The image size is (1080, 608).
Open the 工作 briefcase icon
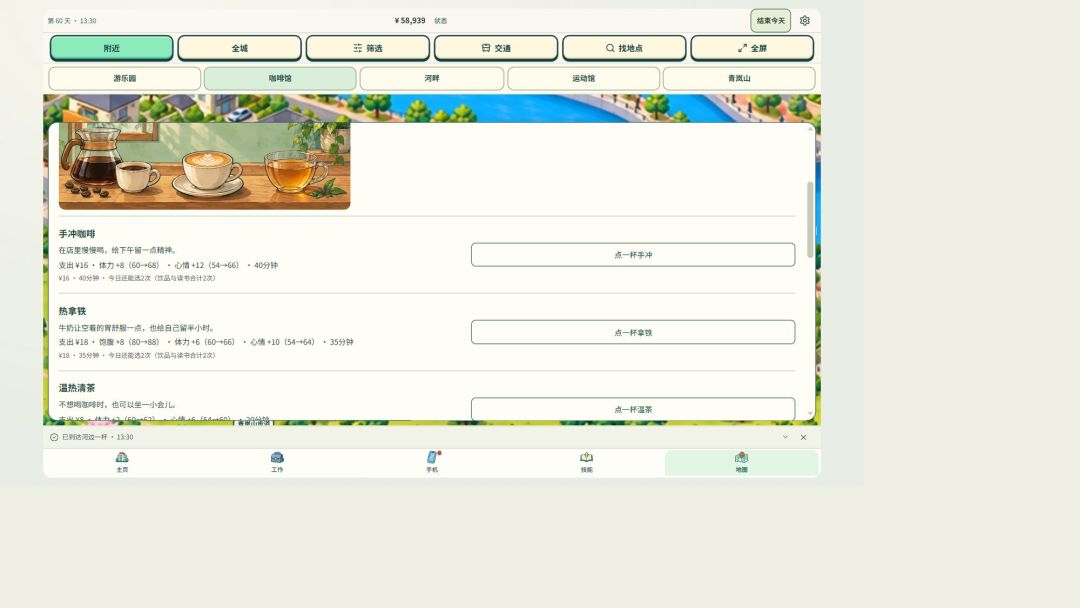coord(277,457)
